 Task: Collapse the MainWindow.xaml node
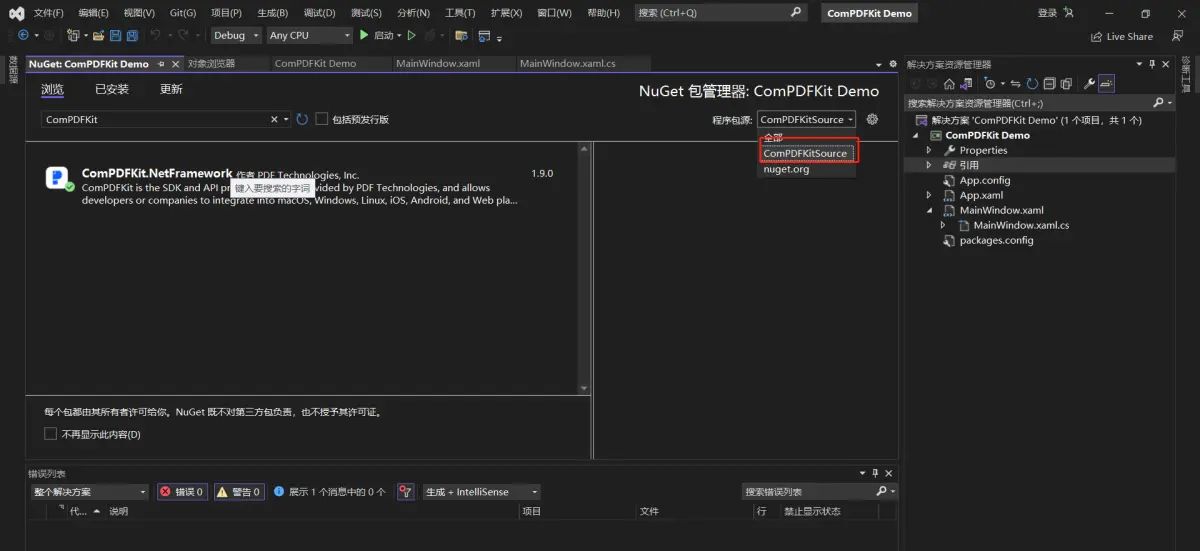[929, 210]
